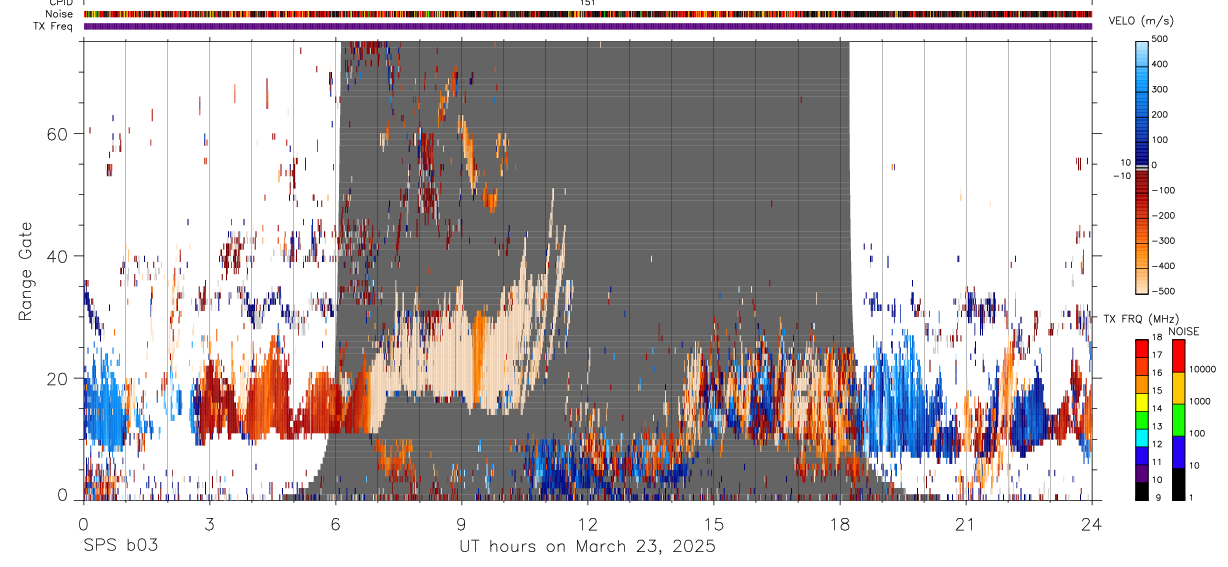This screenshot has height=567, width=1228.
Task: Click the '300' label on the velocity scale
Action: (1160, 89)
